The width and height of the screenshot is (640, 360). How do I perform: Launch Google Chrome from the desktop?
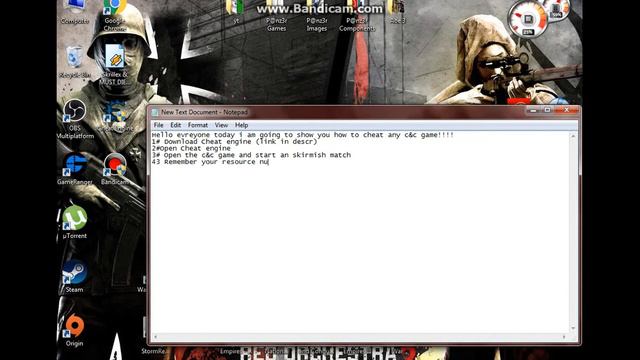pyautogui.click(x=115, y=16)
